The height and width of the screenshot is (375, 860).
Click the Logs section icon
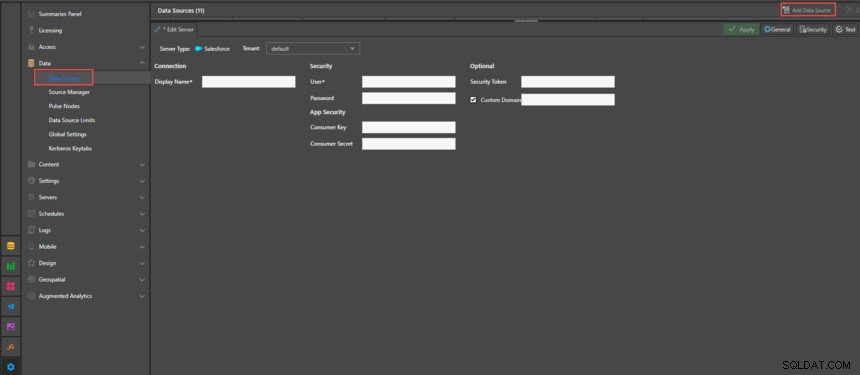pyautogui.click(x=31, y=230)
